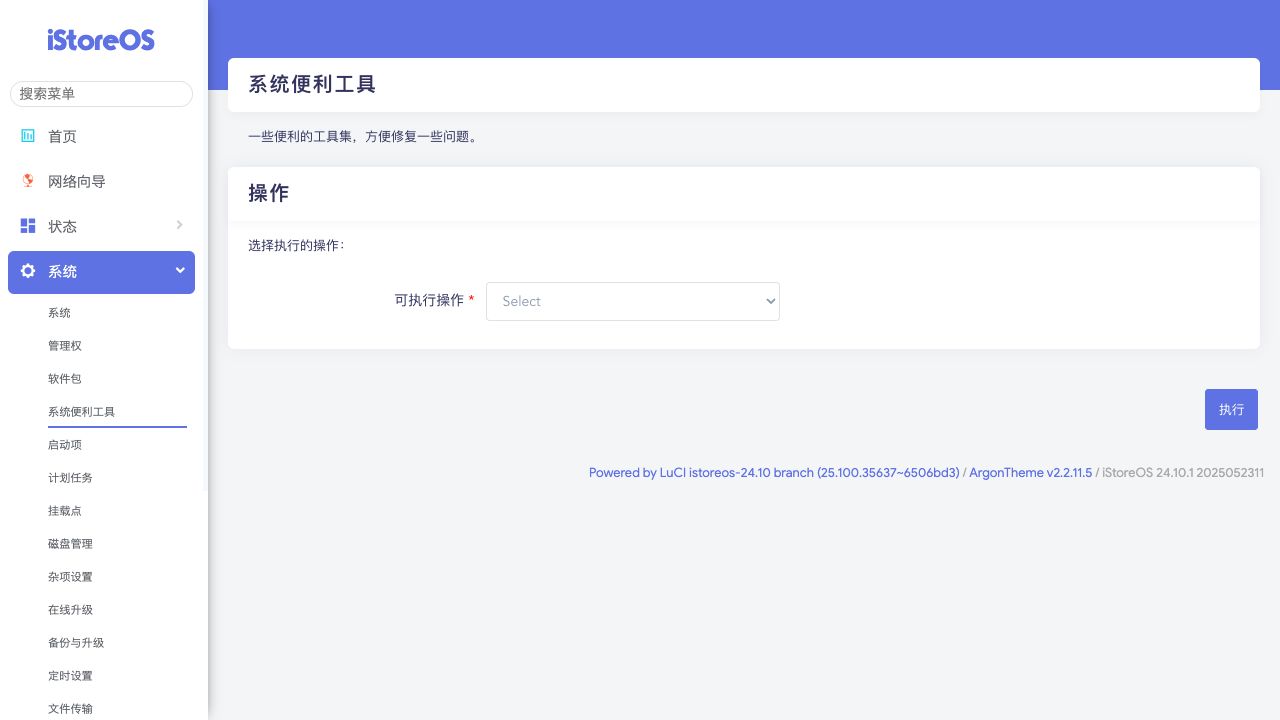
Task: Click the iStoreOS logo
Action: pyautogui.click(x=101, y=40)
